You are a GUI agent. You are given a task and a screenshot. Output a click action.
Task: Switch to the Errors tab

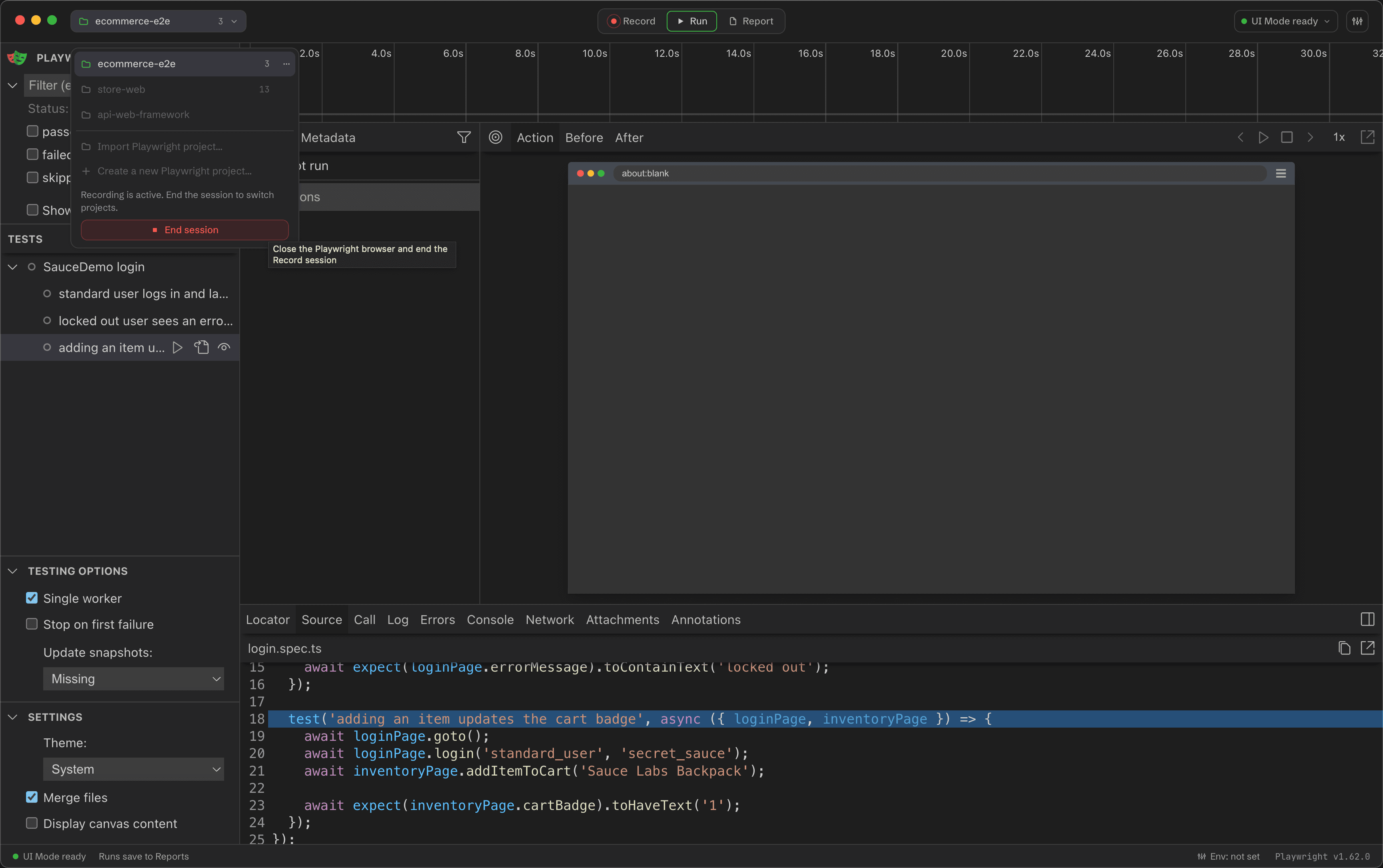coord(437,620)
